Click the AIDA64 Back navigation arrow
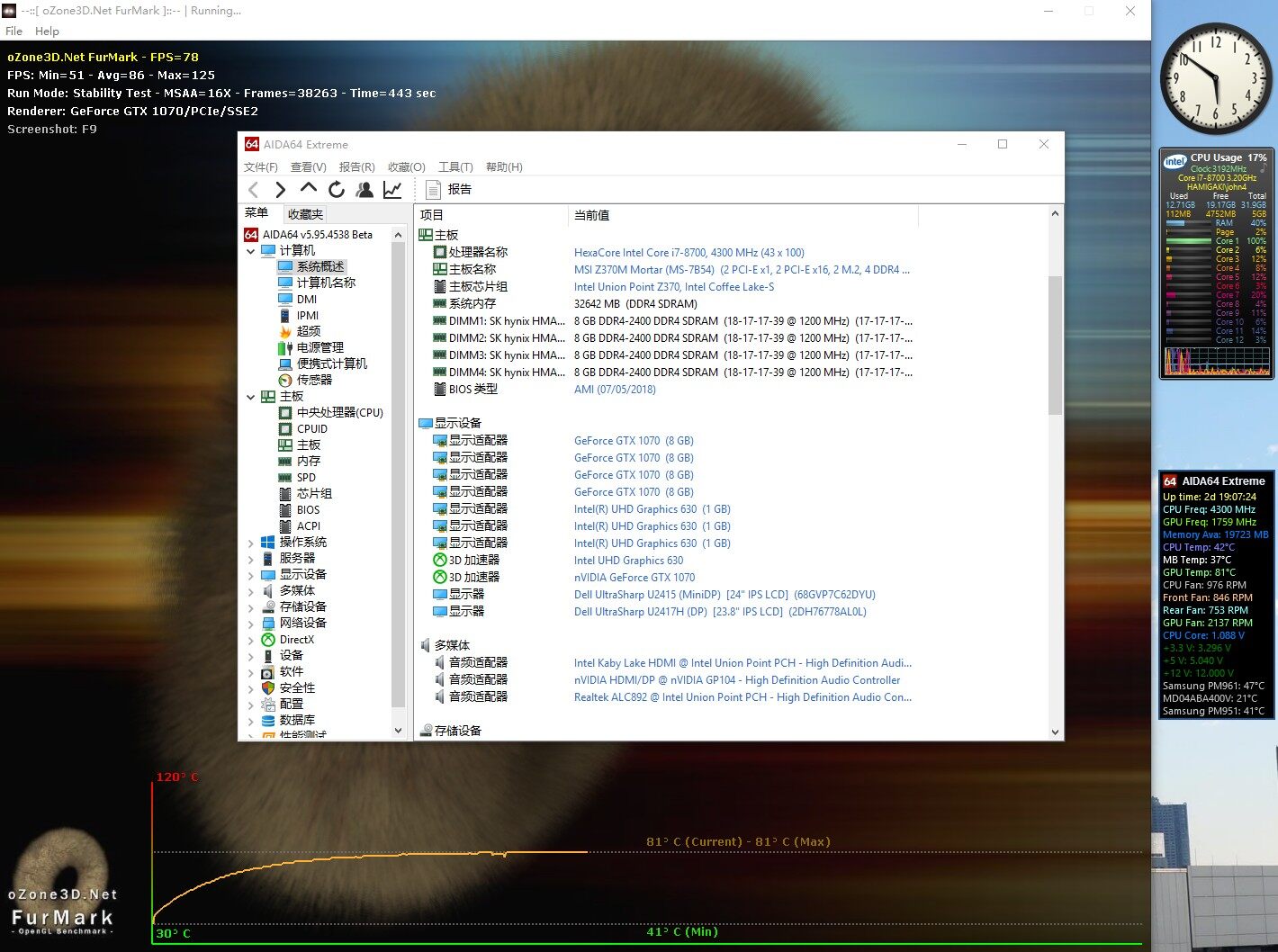This screenshot has width=1278, height=952. pos(254,189)
